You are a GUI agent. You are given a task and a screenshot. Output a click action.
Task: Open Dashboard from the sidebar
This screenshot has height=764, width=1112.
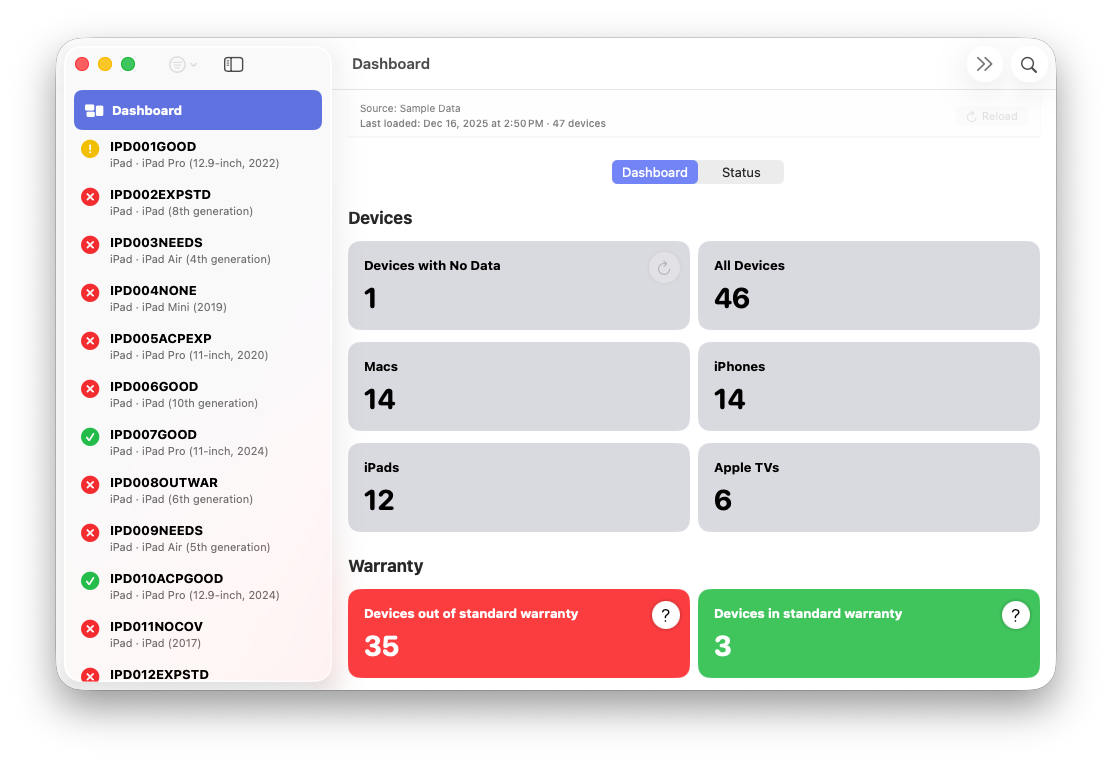[147, 110]
